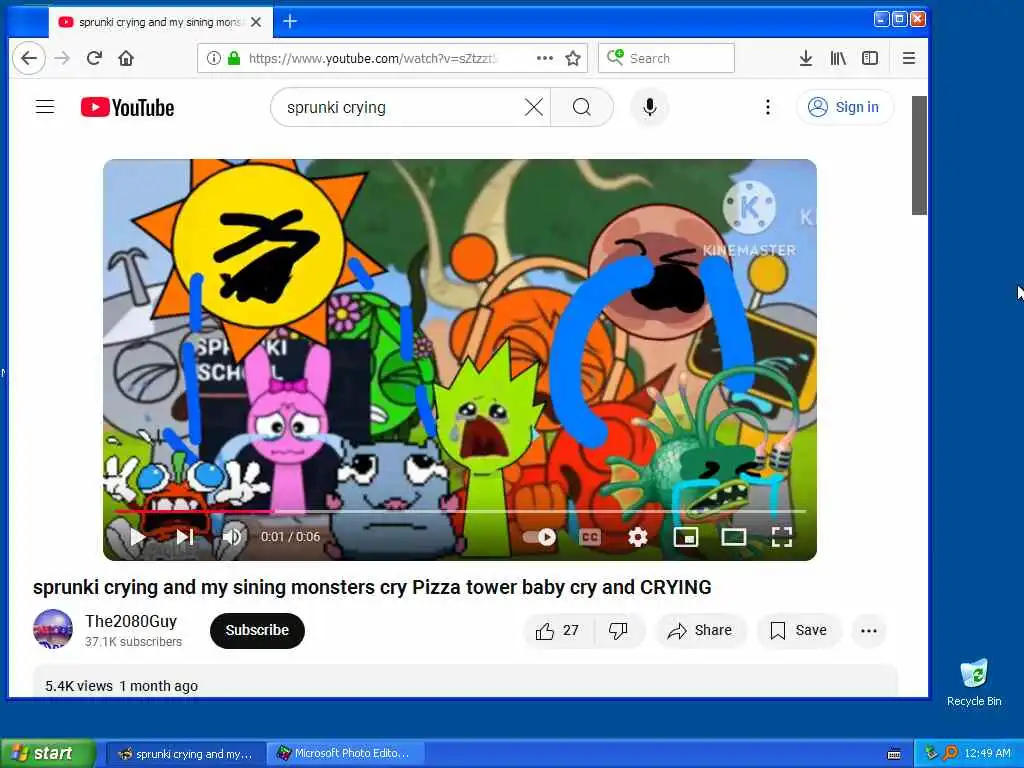Image resolution: width=1024 pixels, height=768 pixels.
Task: Dislike the video with thumbs down
Action: [x=618, y=630]
